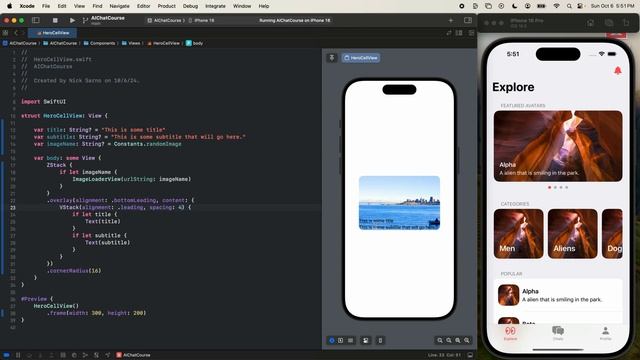Toggle the navigator sidebar in Xcode toolbar
Screen dimensions: 640x360
36,20
